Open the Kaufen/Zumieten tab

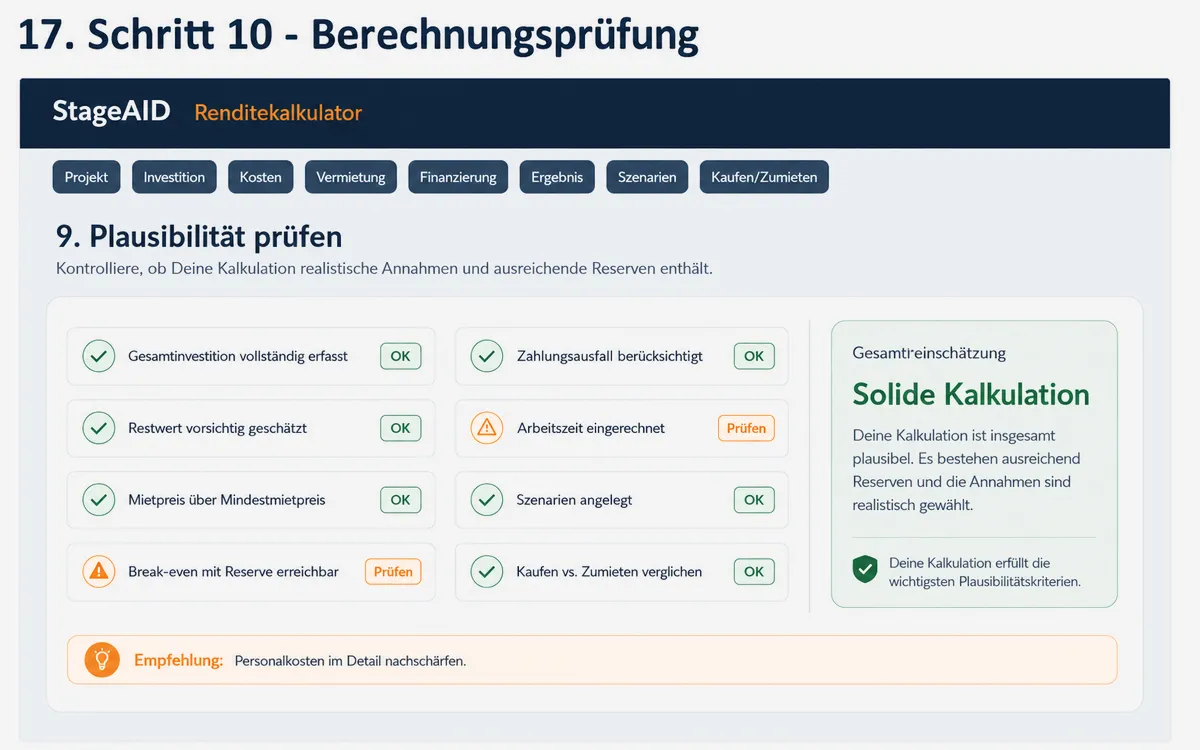click(764, 177)
